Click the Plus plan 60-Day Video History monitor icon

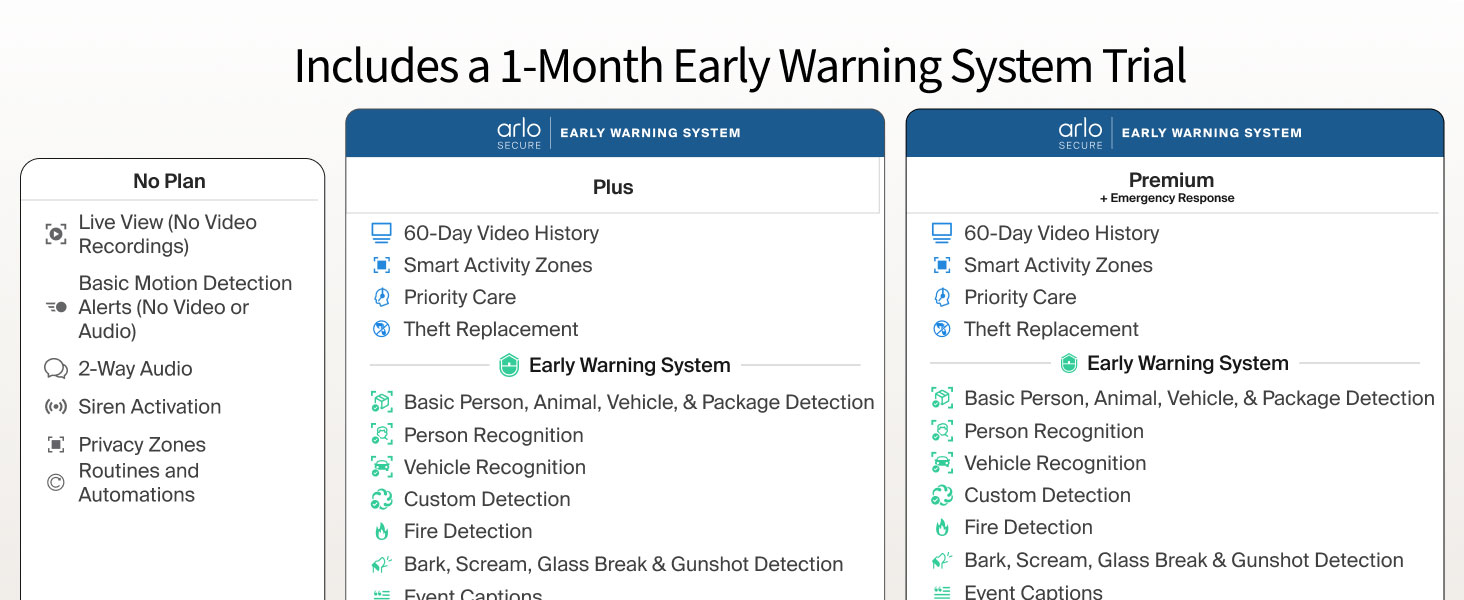pyautogui.click(x=381, y=233)
